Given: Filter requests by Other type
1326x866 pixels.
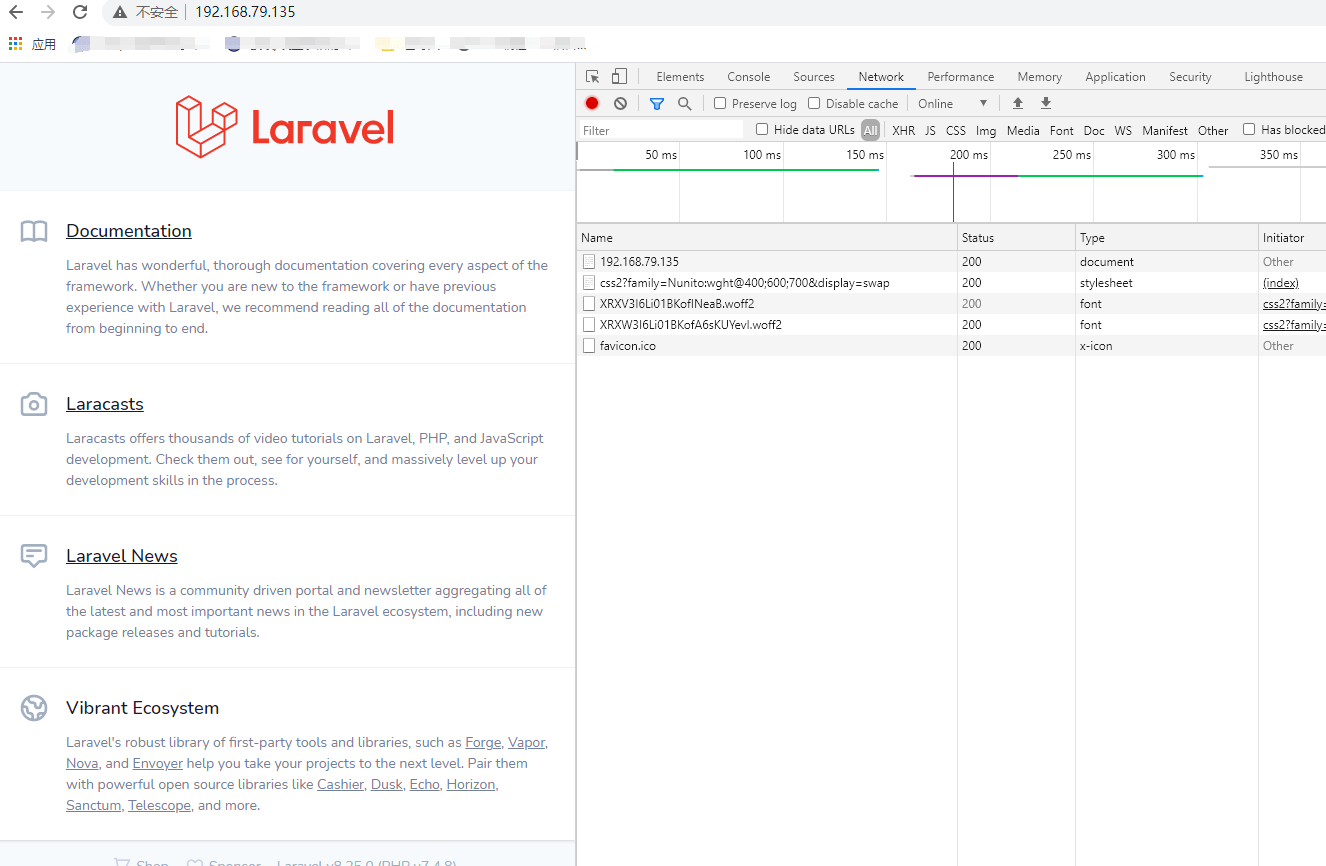Looking at the screenshot, I should pyautogui.click(x=1213, y=130).
